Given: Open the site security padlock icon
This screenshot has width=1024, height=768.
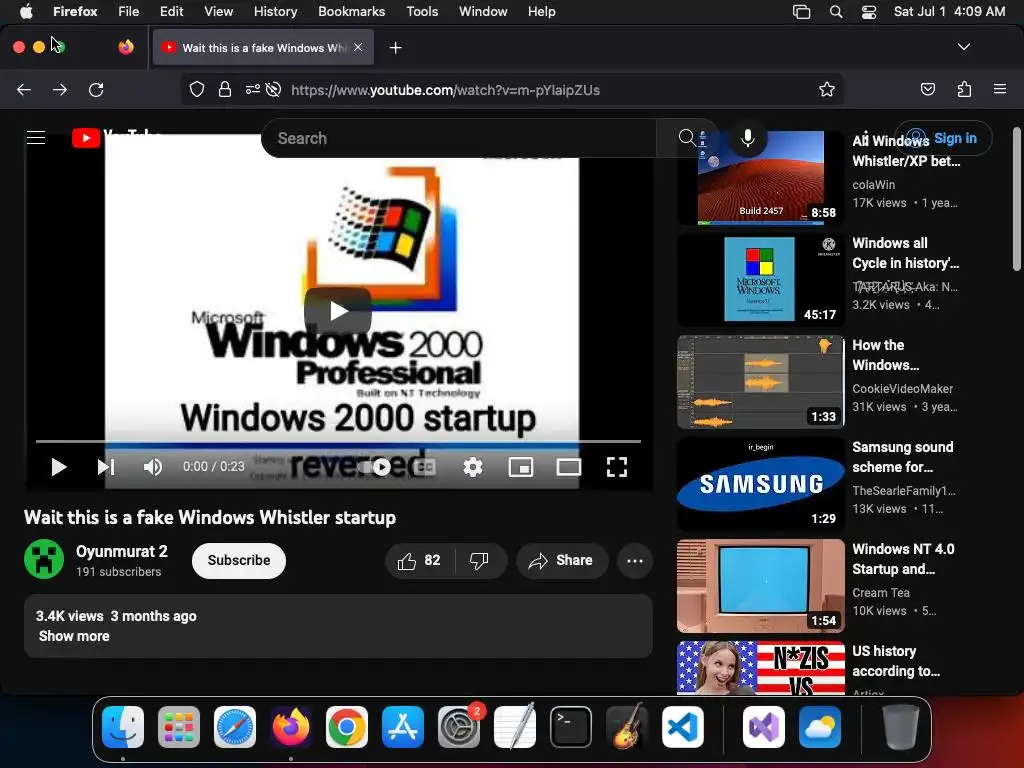Looking at the screenshot, I should click(x=225, y=89).
